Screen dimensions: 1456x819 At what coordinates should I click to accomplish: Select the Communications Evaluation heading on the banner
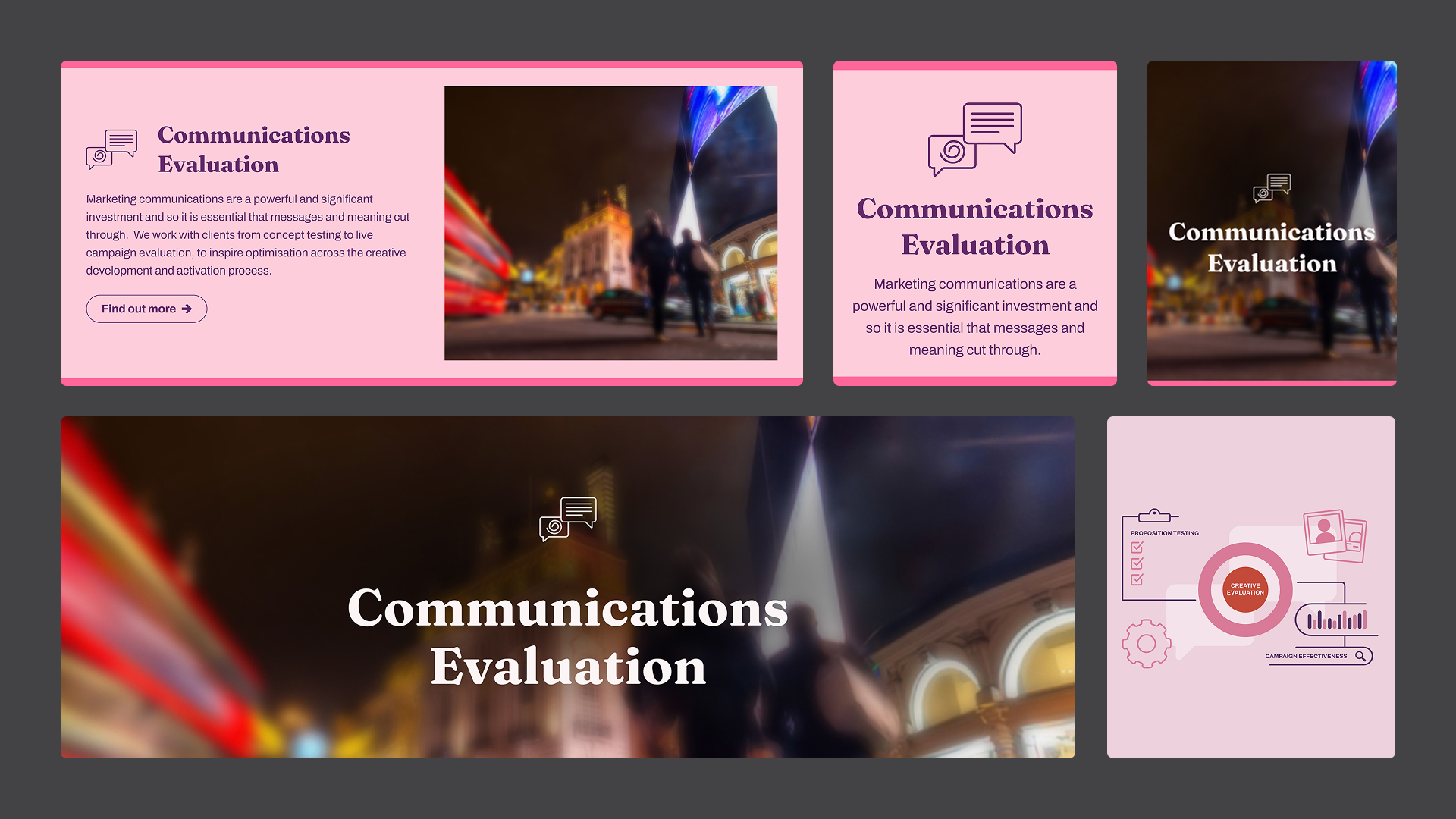pyautogui.click(x=567, y=637)
